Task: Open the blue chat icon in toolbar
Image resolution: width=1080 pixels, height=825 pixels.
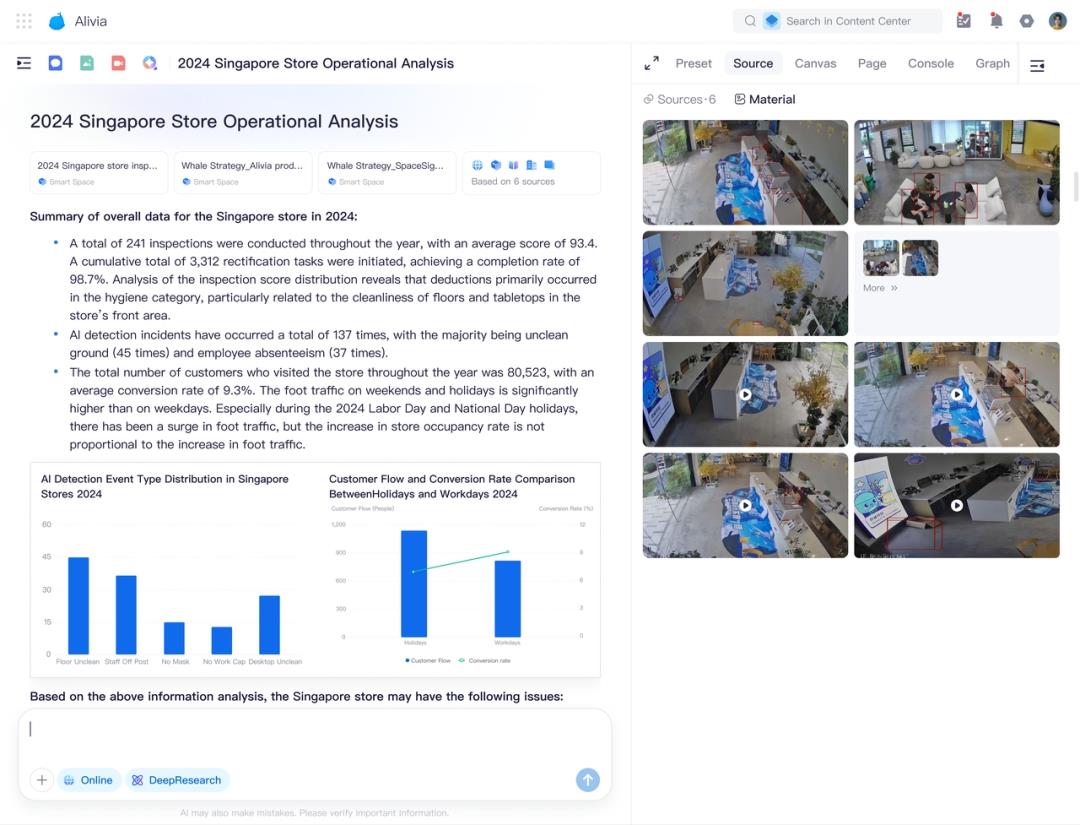Action: pos(56,63)
